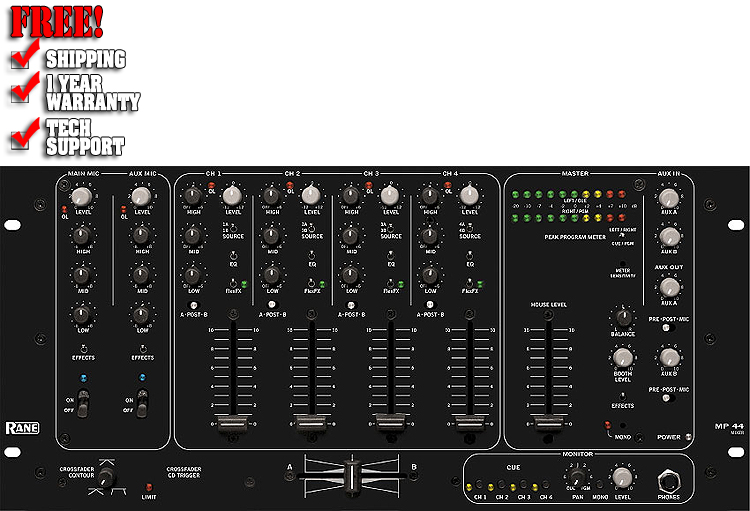Adjust the Main Mic High knob
Screen dimensions: 750x511
(x=82, y=235)
